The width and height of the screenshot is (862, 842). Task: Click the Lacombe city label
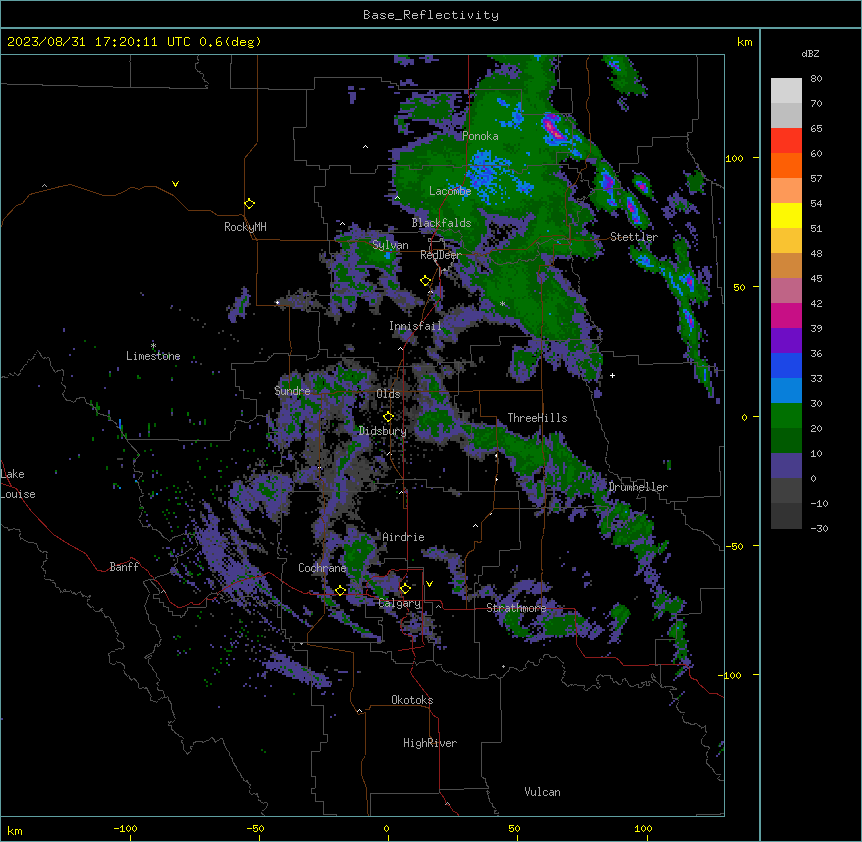[450, 191]
